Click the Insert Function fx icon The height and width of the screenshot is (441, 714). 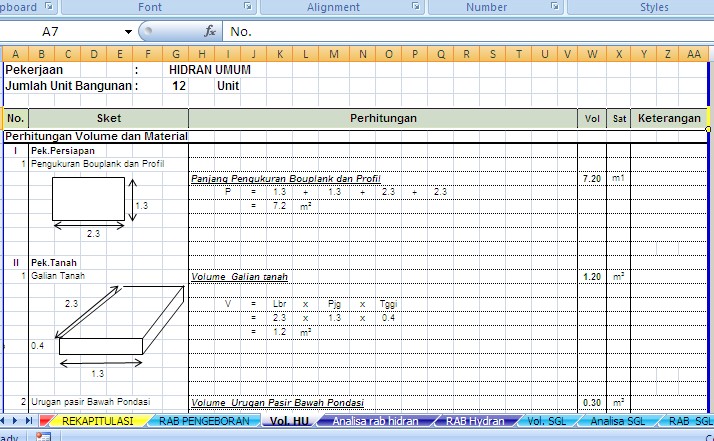[210, 31]
